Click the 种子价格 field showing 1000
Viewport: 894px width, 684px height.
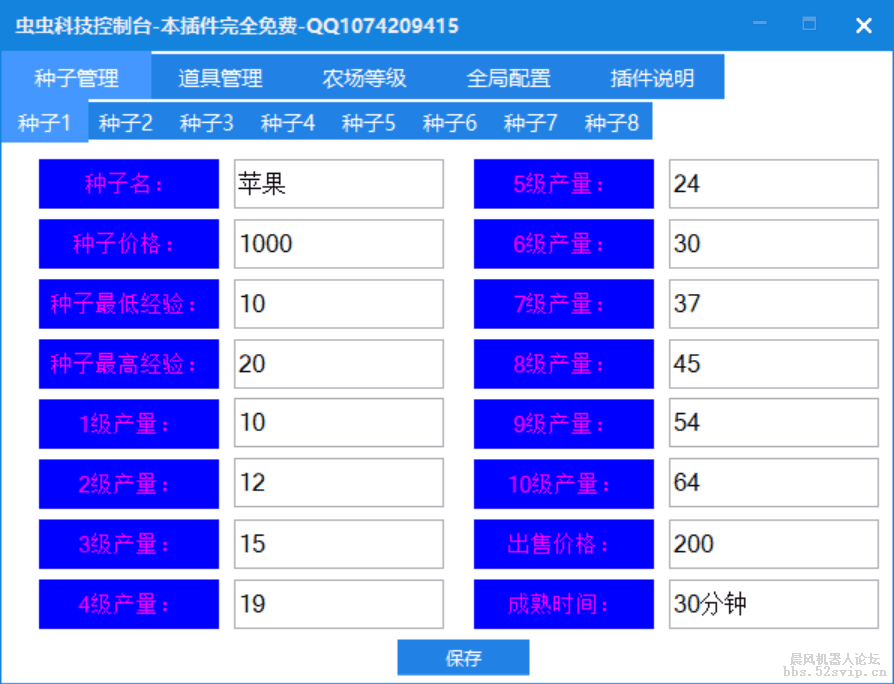(x=338, y=244)
